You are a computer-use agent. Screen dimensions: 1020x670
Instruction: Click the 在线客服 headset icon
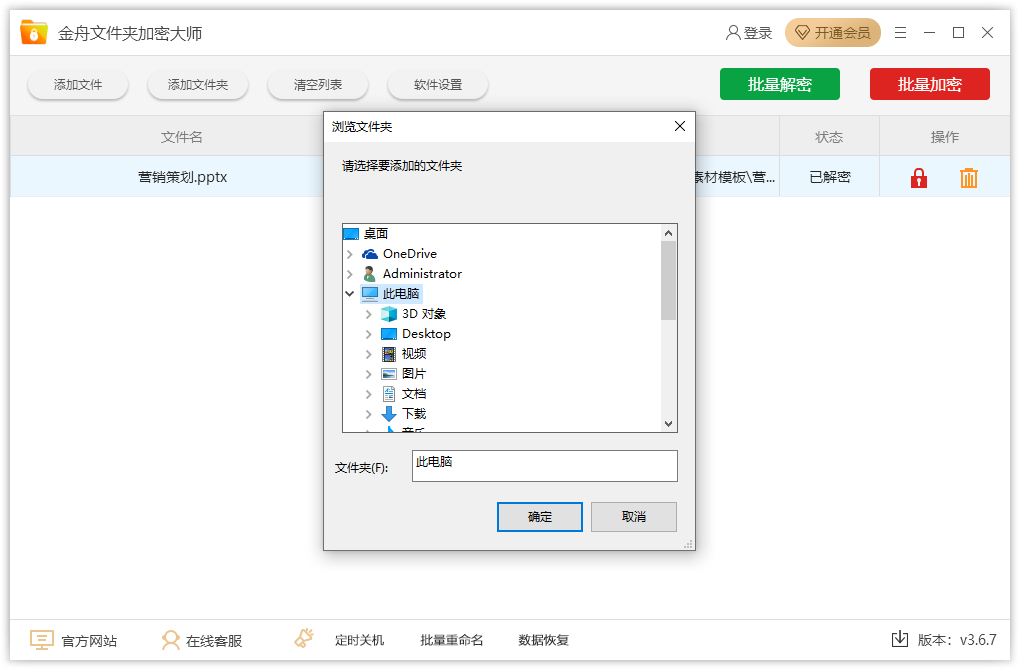(x=171, y=640)
